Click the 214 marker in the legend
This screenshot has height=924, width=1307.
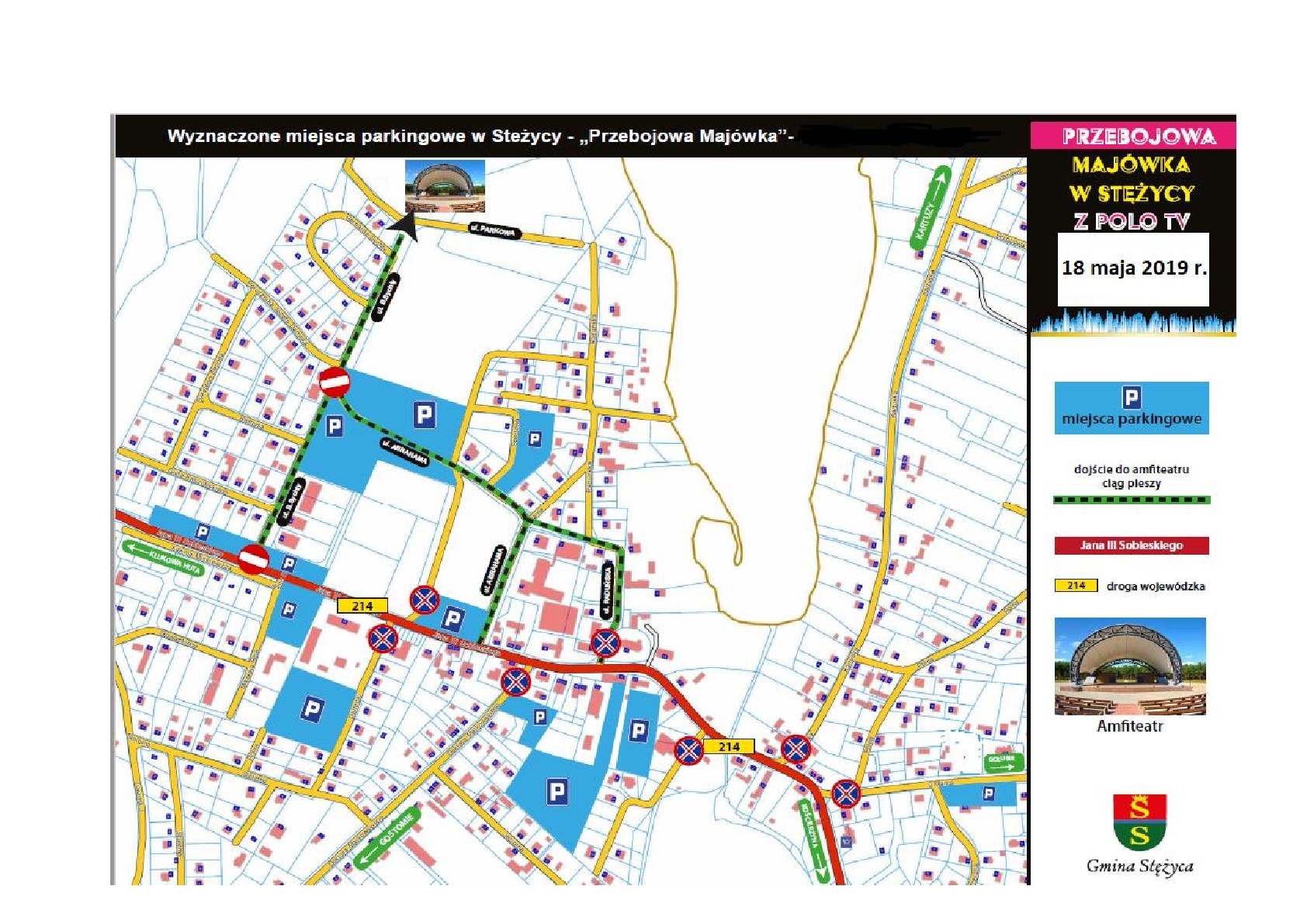point(1076,586)
